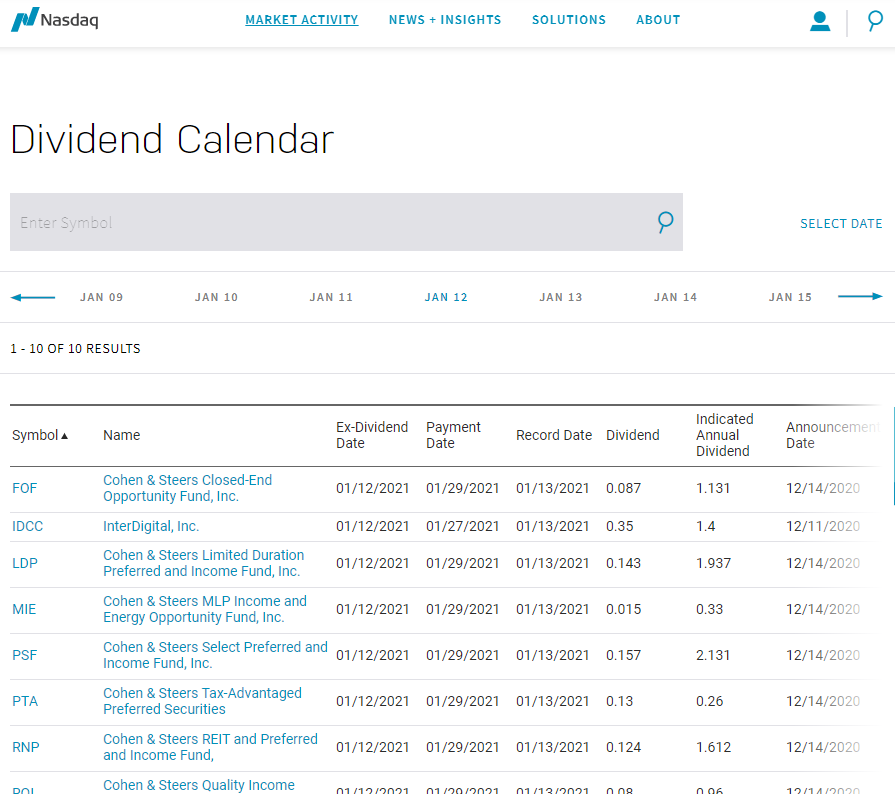
Task: Sort table by Symbol column arrow
Action: (x=64, y=436)
